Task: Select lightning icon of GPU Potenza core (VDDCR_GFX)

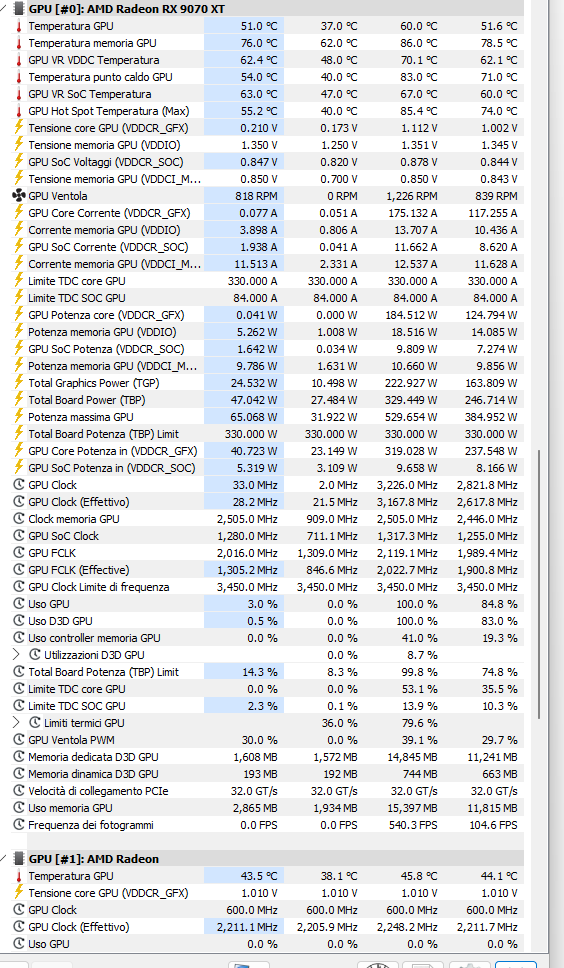Action: point(19,315)
